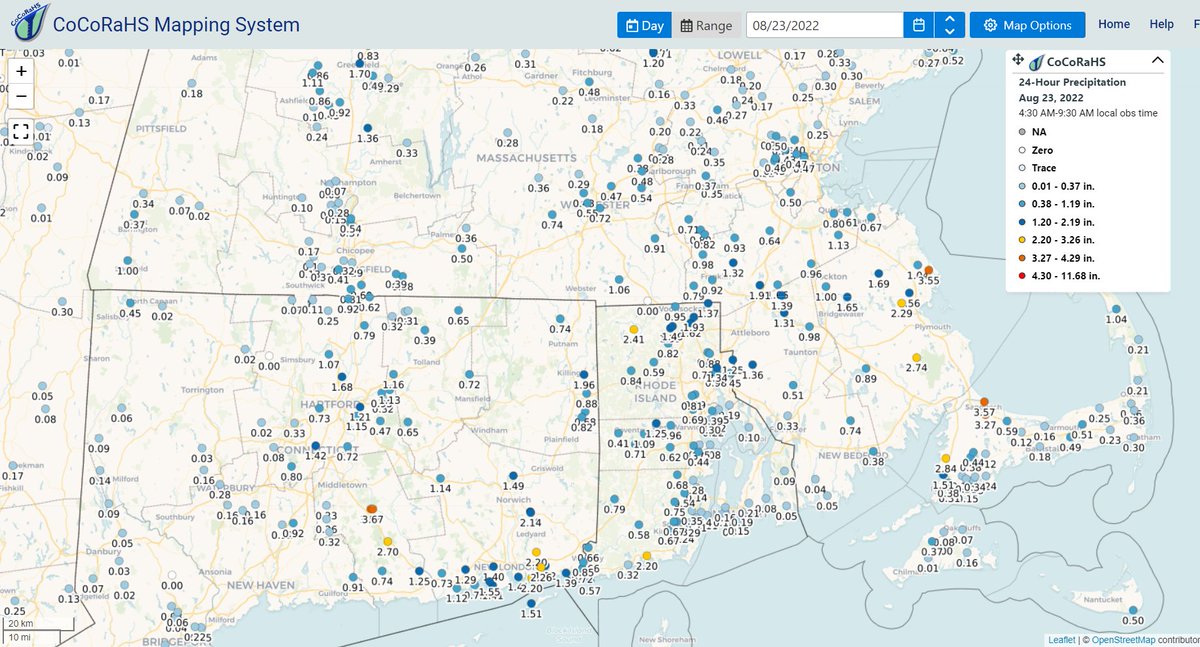
Task: Open the calendar date picker
Action: point(918,25)
